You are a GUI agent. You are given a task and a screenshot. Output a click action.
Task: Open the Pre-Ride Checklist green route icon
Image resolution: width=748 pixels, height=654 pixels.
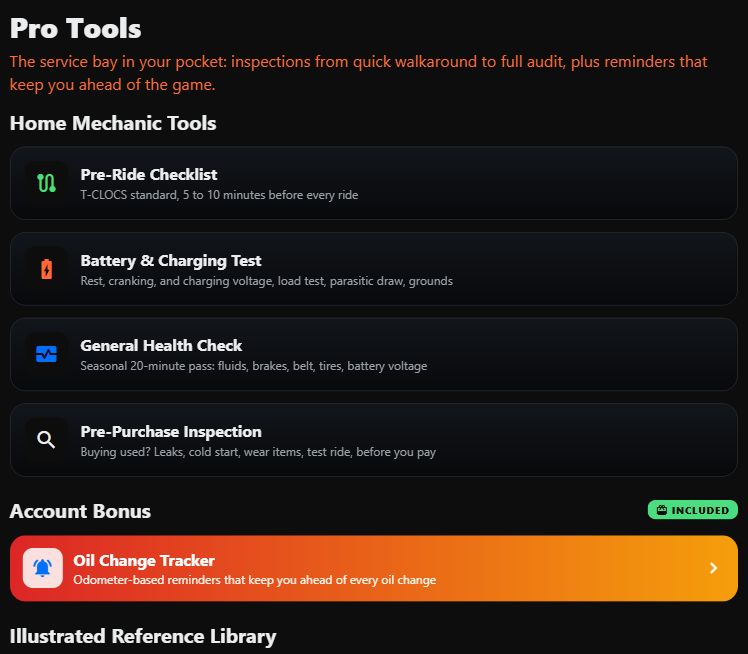pyautogui.click(x=46, y=183)
